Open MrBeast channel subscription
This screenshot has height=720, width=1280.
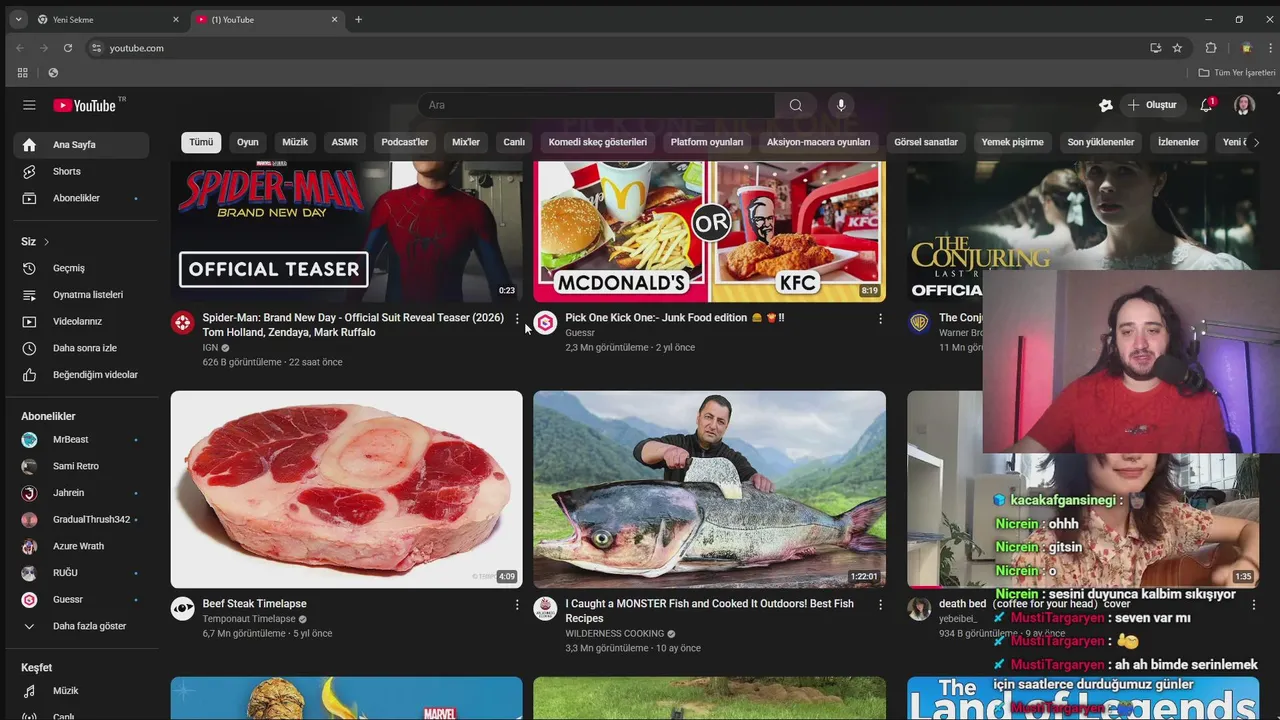pyautogui.click(x=82, y=439)
